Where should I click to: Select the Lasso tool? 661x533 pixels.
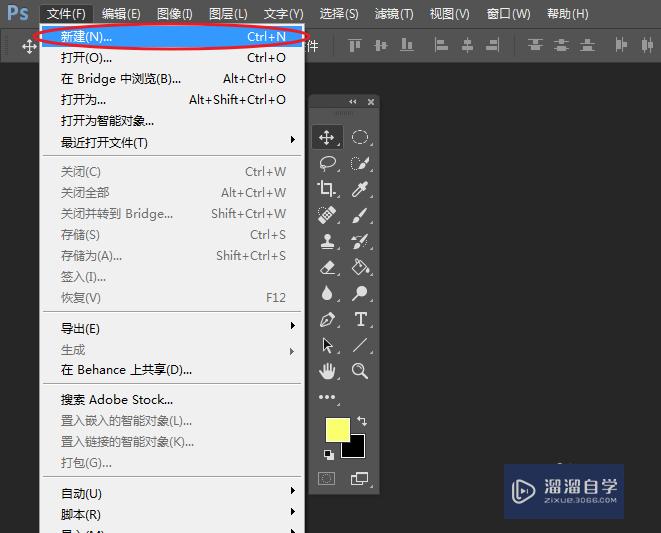(x=327, y=163)
